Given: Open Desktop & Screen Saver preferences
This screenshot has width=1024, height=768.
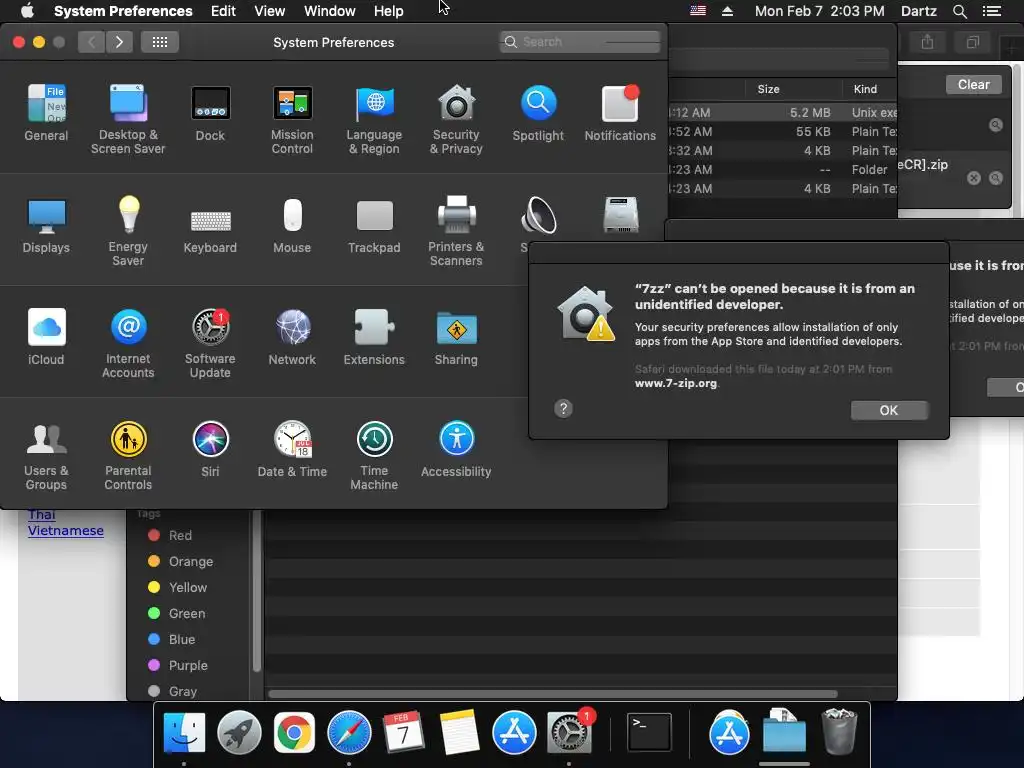Looking at the screenshot, I should pos(128,119).
